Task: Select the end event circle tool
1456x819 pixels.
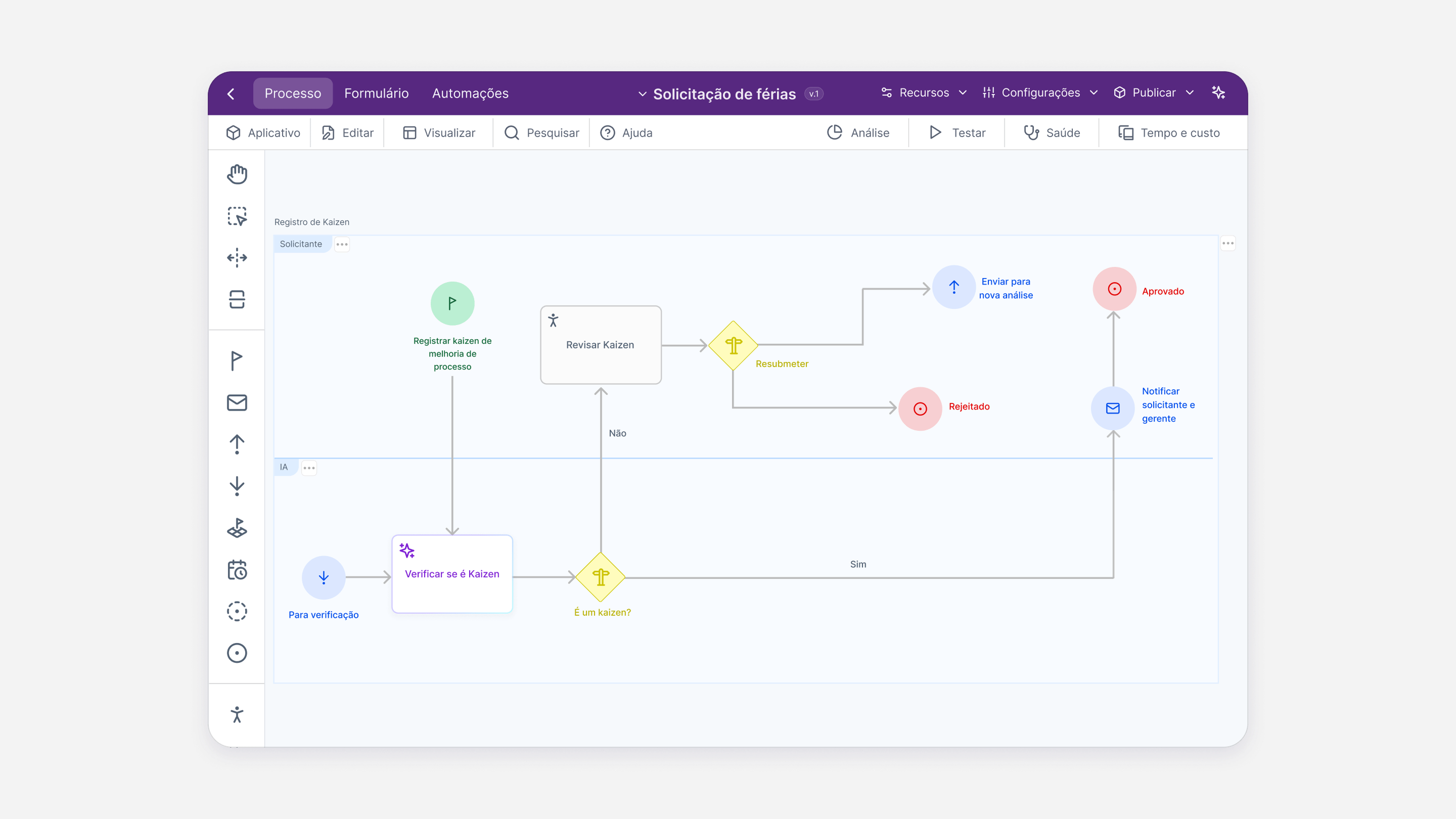Action: [x=237, y=653]
